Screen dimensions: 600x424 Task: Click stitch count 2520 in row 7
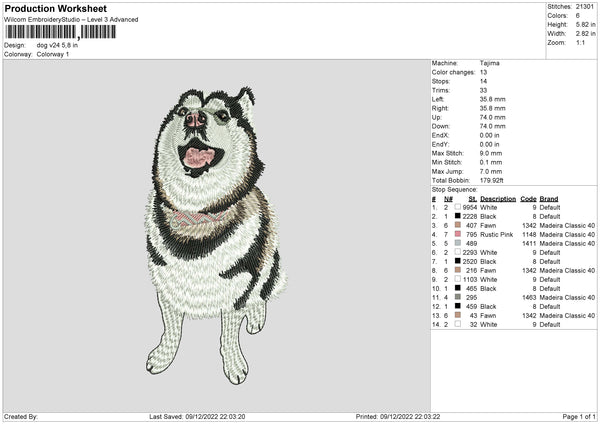point(470,261)
